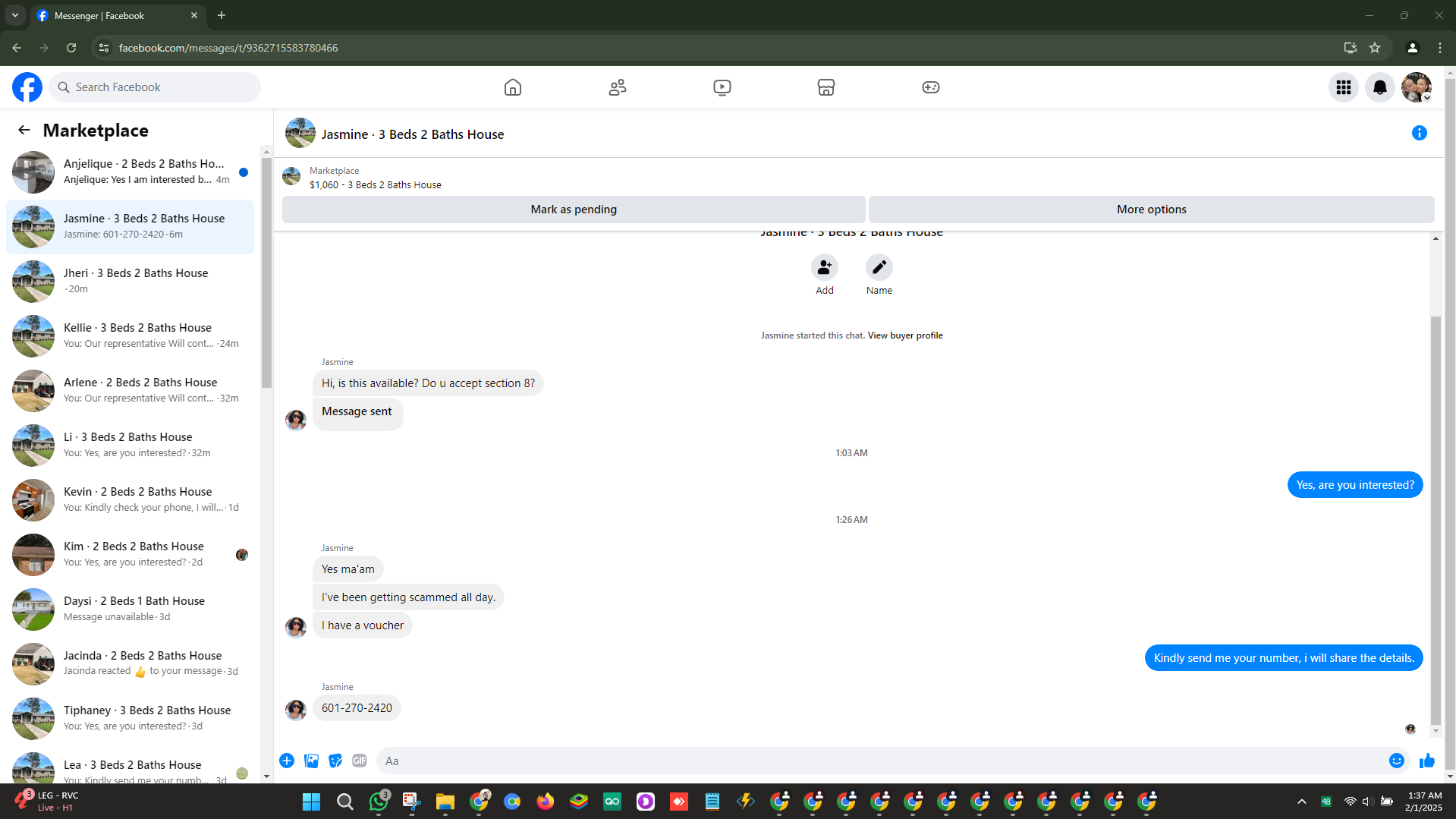Open the emoji picker
The image size is (1456, 819).
pos(1397,761)
